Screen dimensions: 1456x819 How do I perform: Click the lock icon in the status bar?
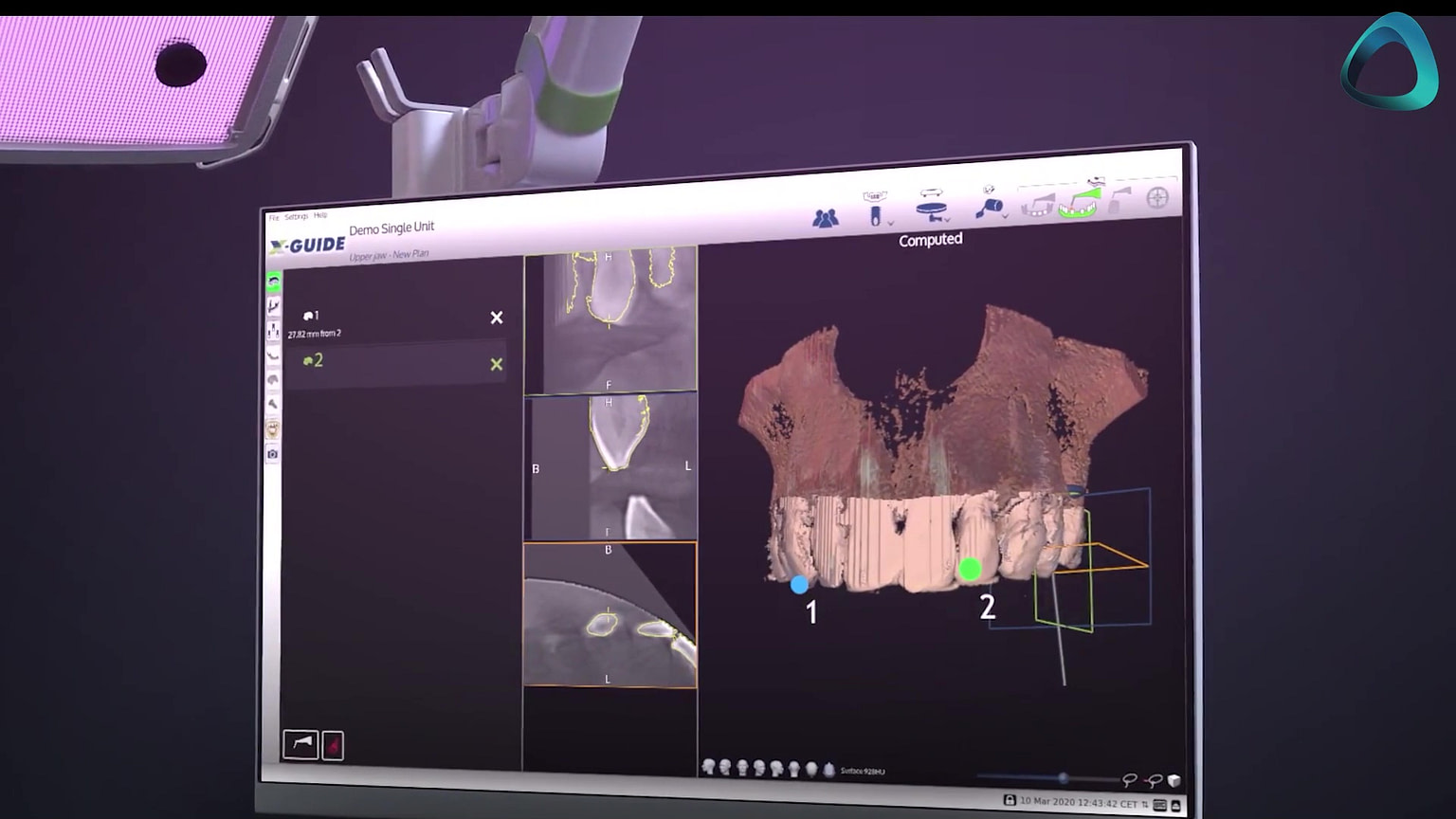click(1009, 799)
